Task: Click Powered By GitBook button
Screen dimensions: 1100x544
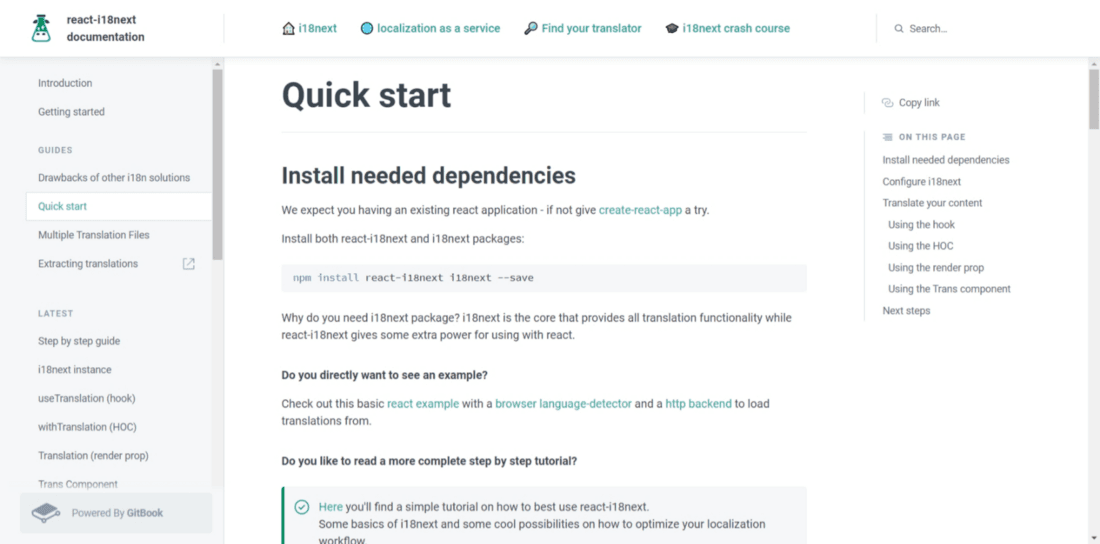Action: click(116, 513)
